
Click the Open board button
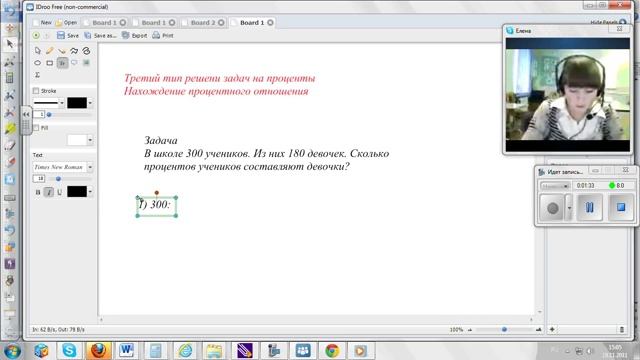[x=66, y=22]
